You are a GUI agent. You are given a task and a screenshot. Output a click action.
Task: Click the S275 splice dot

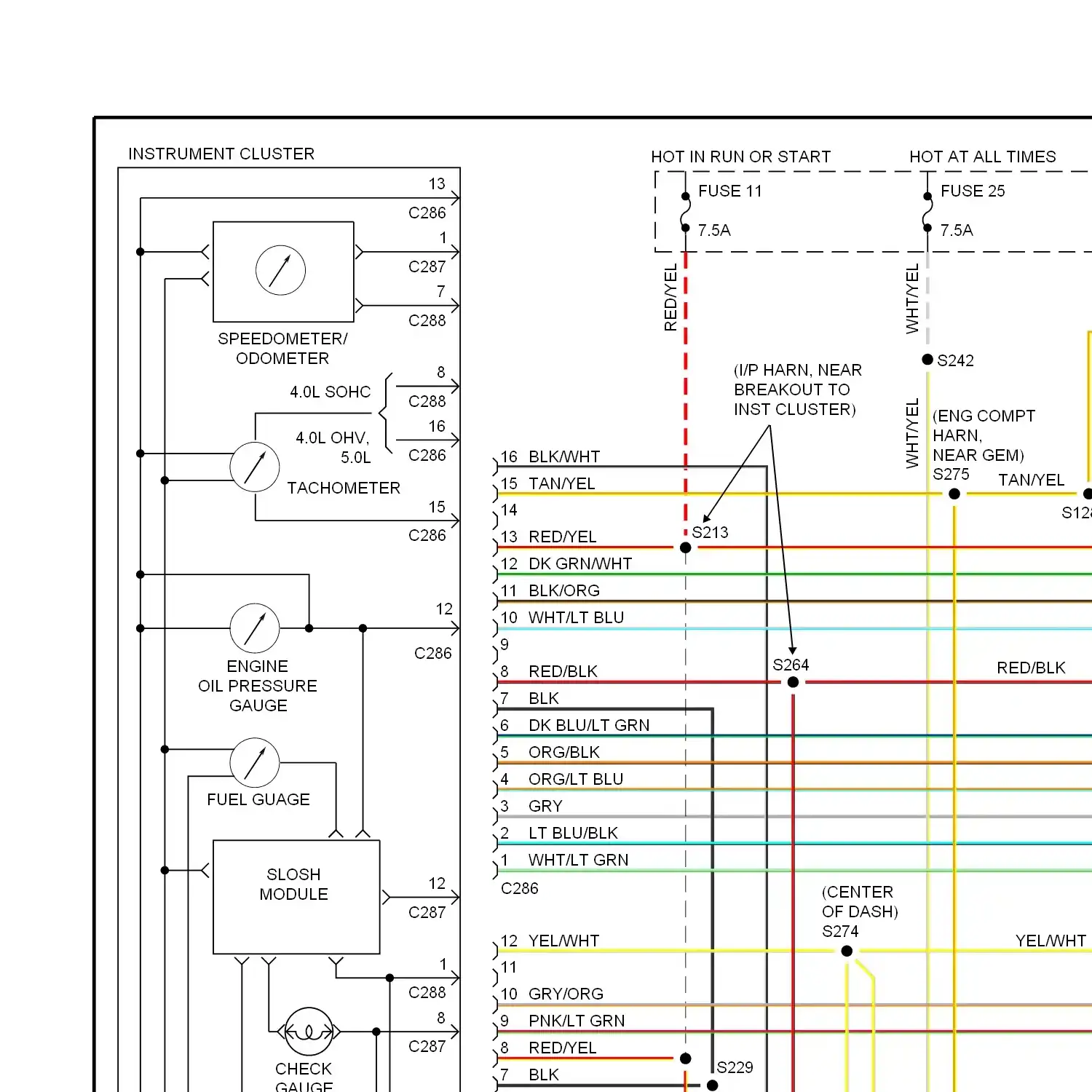[954, 494]
